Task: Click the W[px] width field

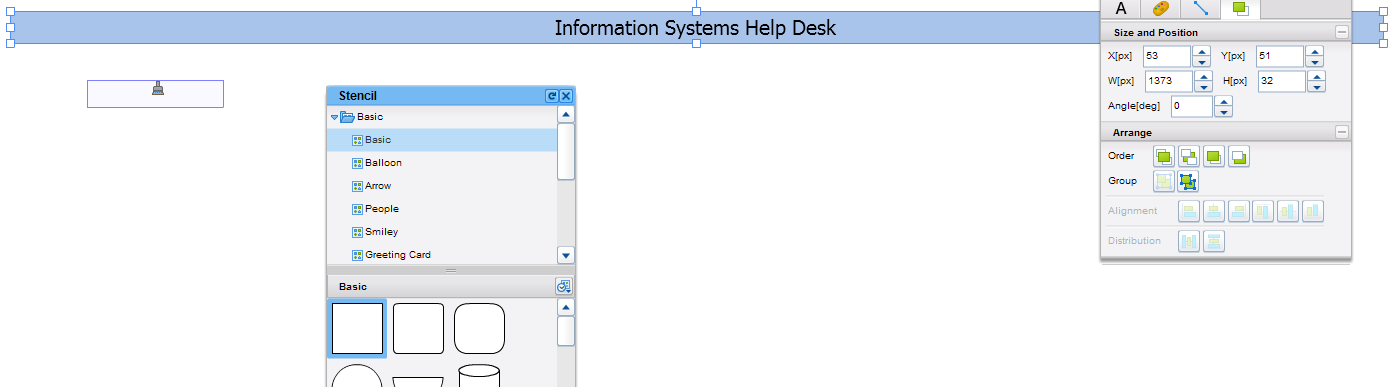Action: pyautogui.click(x=1169, y=81)
